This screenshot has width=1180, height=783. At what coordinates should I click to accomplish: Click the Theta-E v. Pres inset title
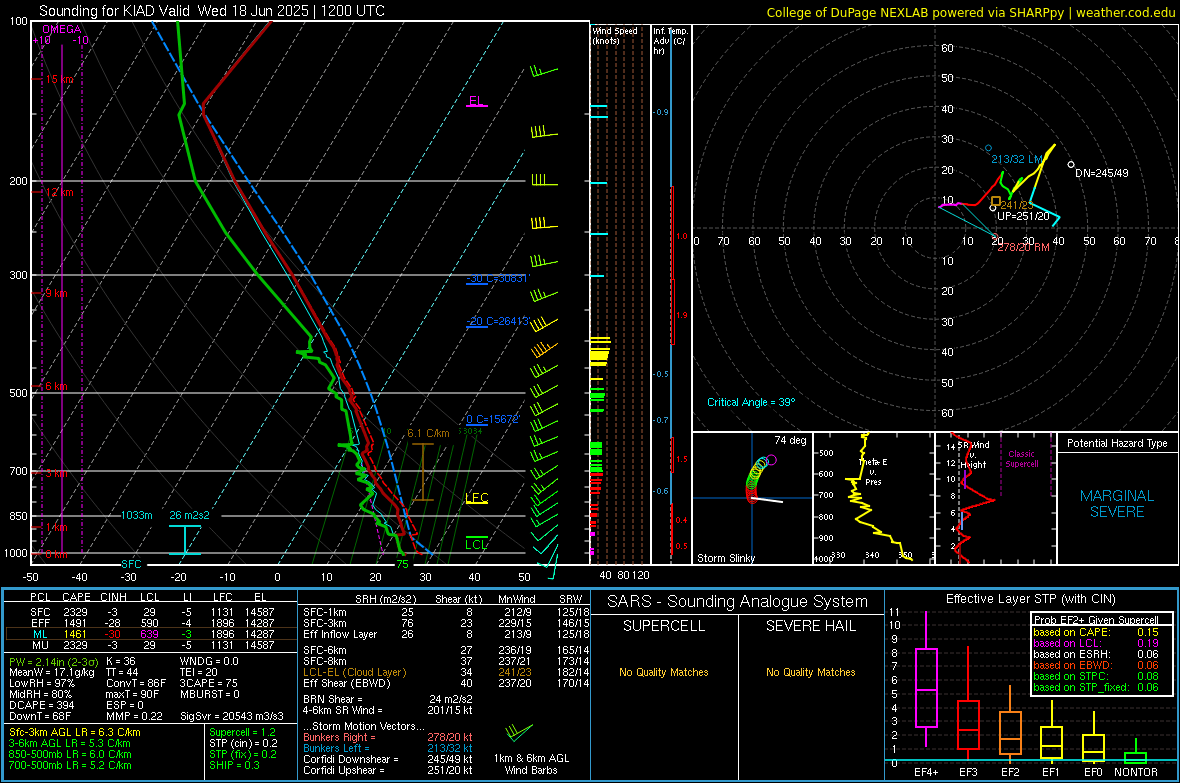873,471
